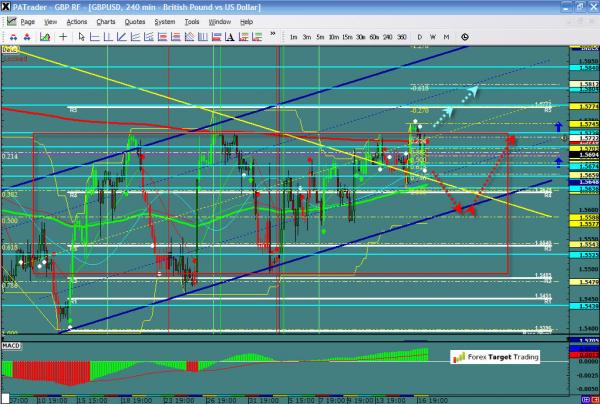
Task: Open the Window menu
Action: [x=220, y=22]
